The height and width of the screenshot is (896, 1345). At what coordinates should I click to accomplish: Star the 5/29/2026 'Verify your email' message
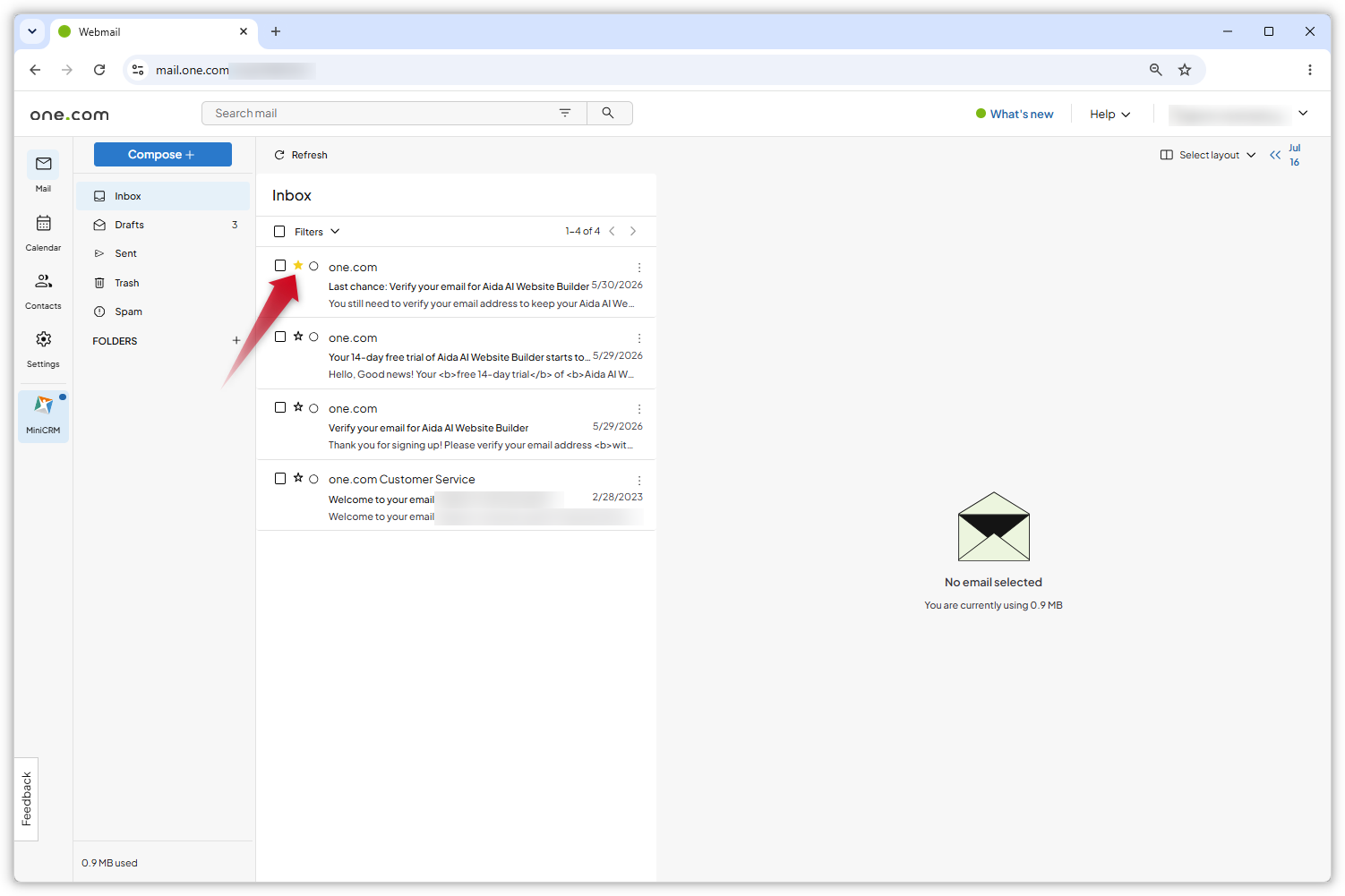pyautogui.click(x=298, y=406)
